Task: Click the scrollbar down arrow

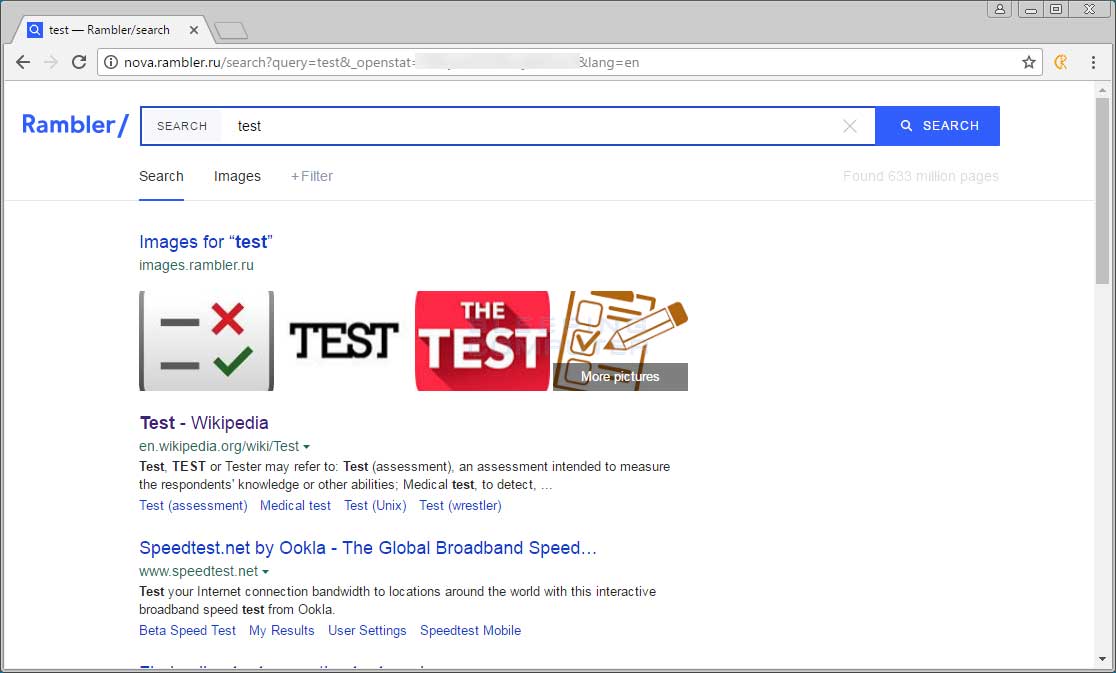Action: point(1102,659)
